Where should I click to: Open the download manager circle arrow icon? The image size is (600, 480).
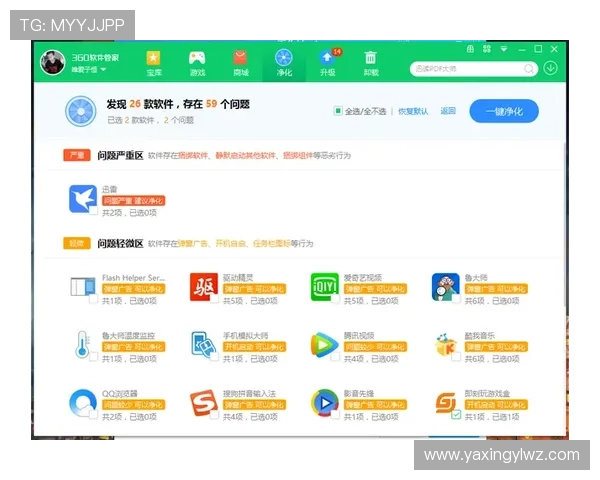[550, 68]
